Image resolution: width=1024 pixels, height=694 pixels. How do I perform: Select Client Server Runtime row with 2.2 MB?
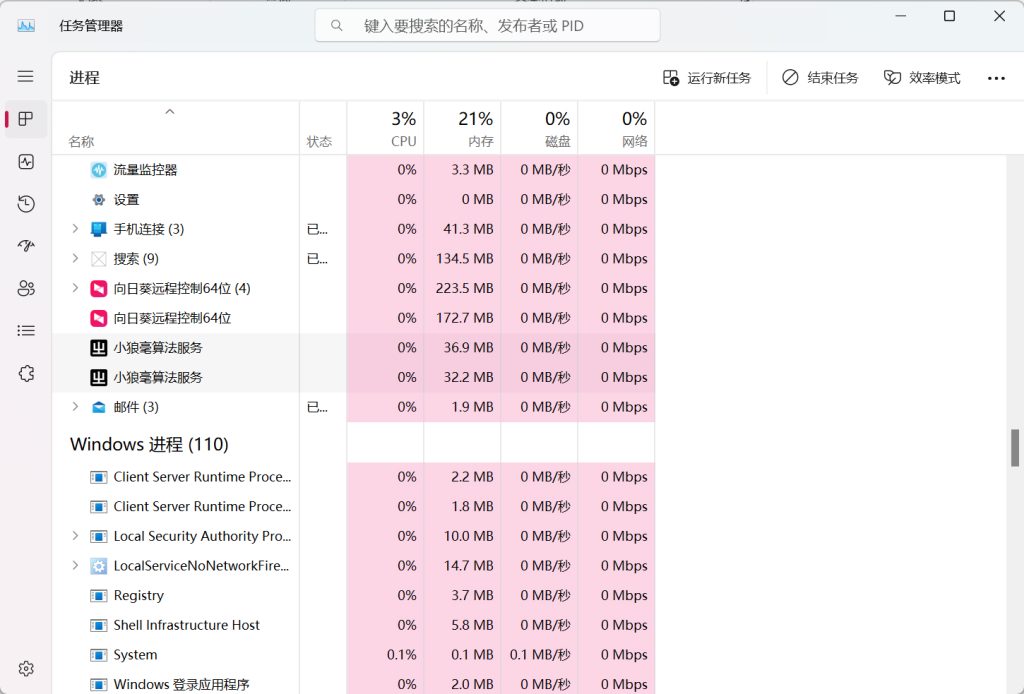353,477
